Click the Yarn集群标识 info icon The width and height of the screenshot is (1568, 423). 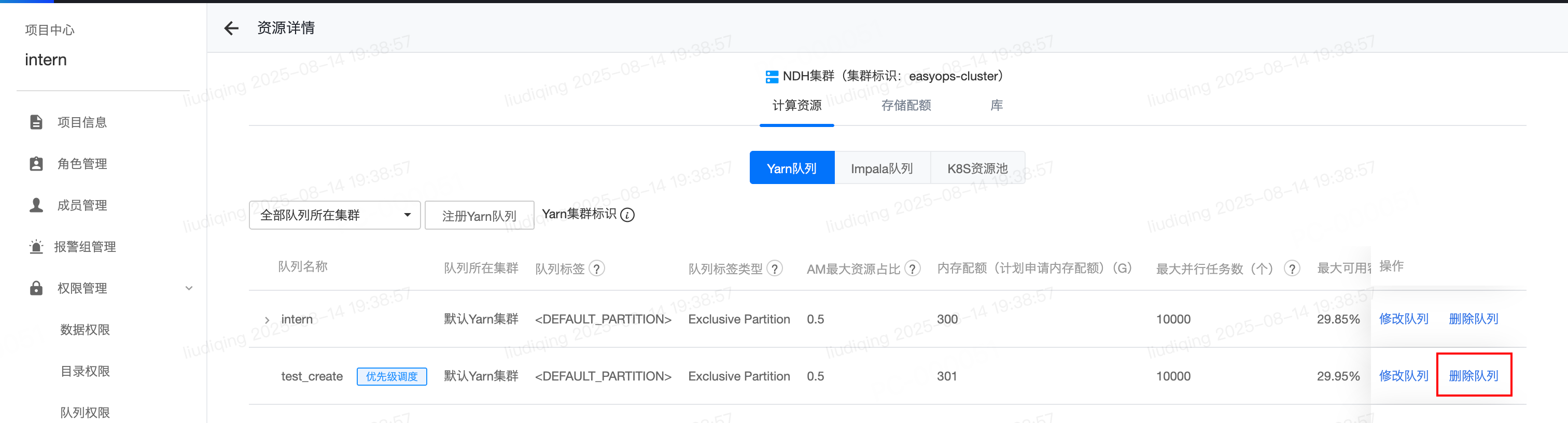coord(627,215)
